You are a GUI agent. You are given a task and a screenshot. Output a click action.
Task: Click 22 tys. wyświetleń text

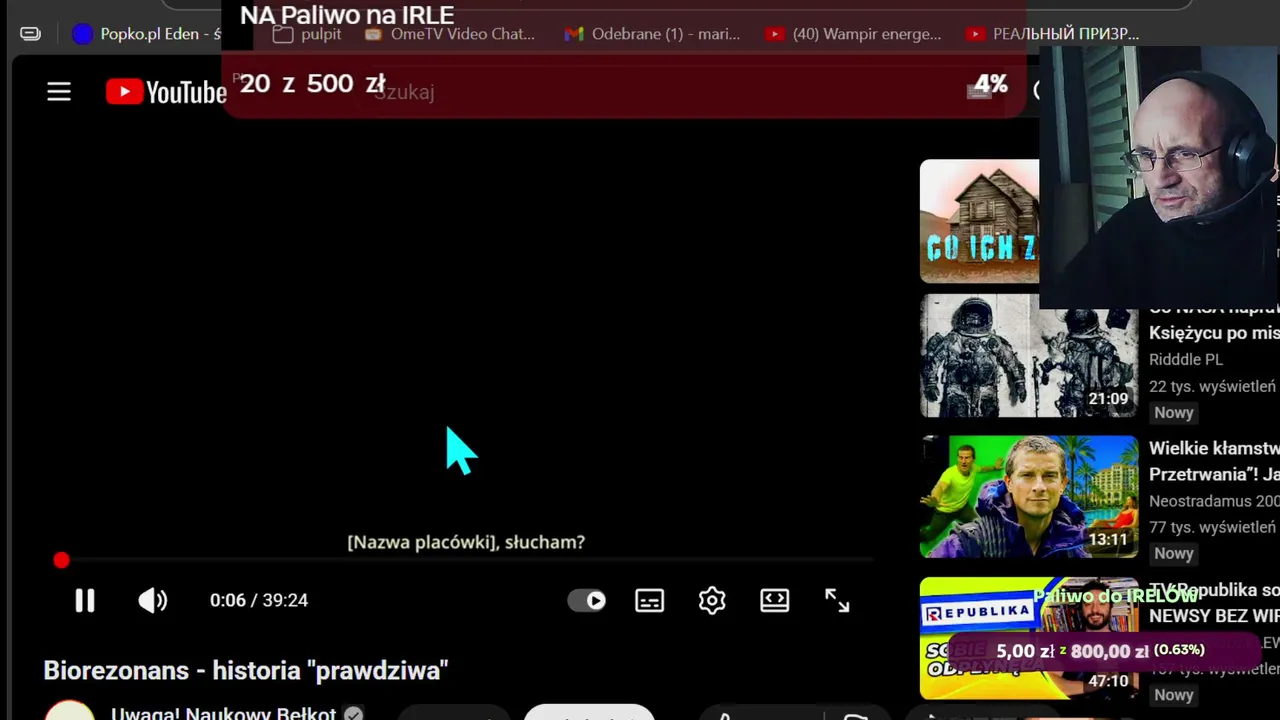[1212, 386]
